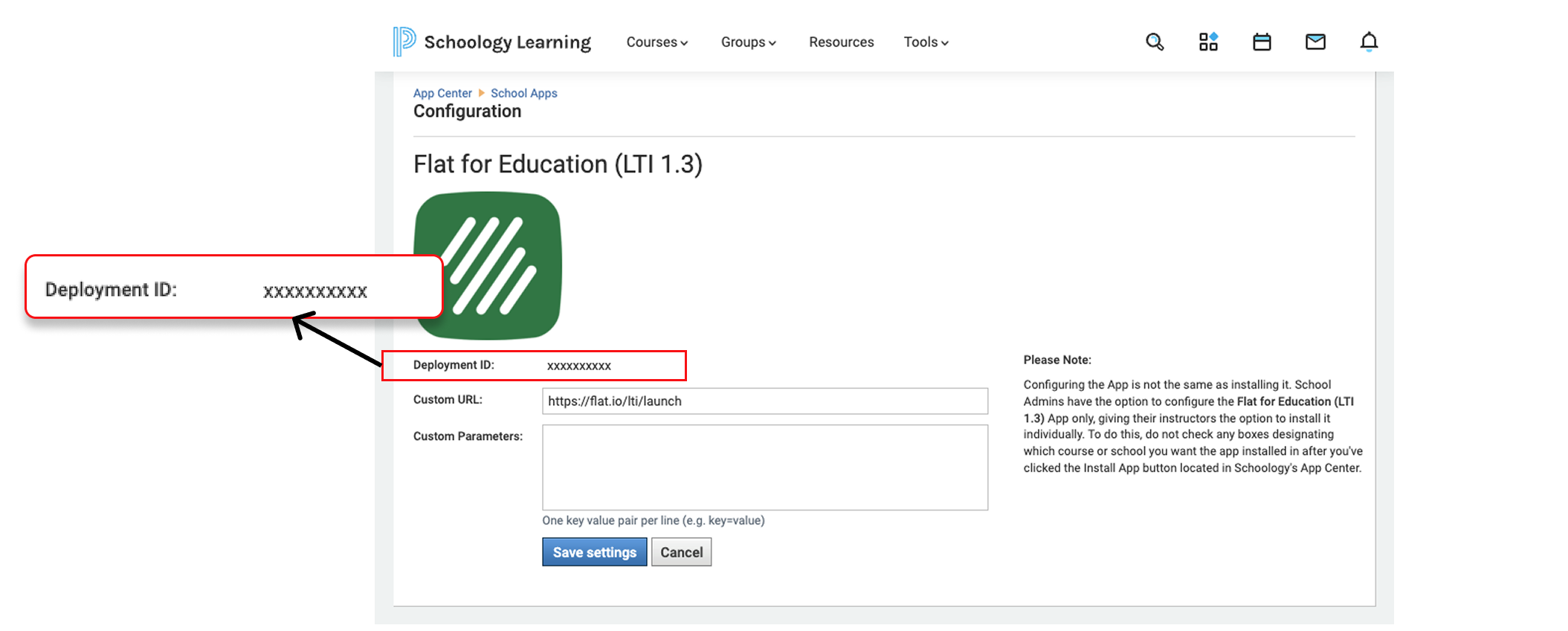Open the Resources menu item
The width and height of the screenshot is (1568, 631).
(x=841, y=42)
